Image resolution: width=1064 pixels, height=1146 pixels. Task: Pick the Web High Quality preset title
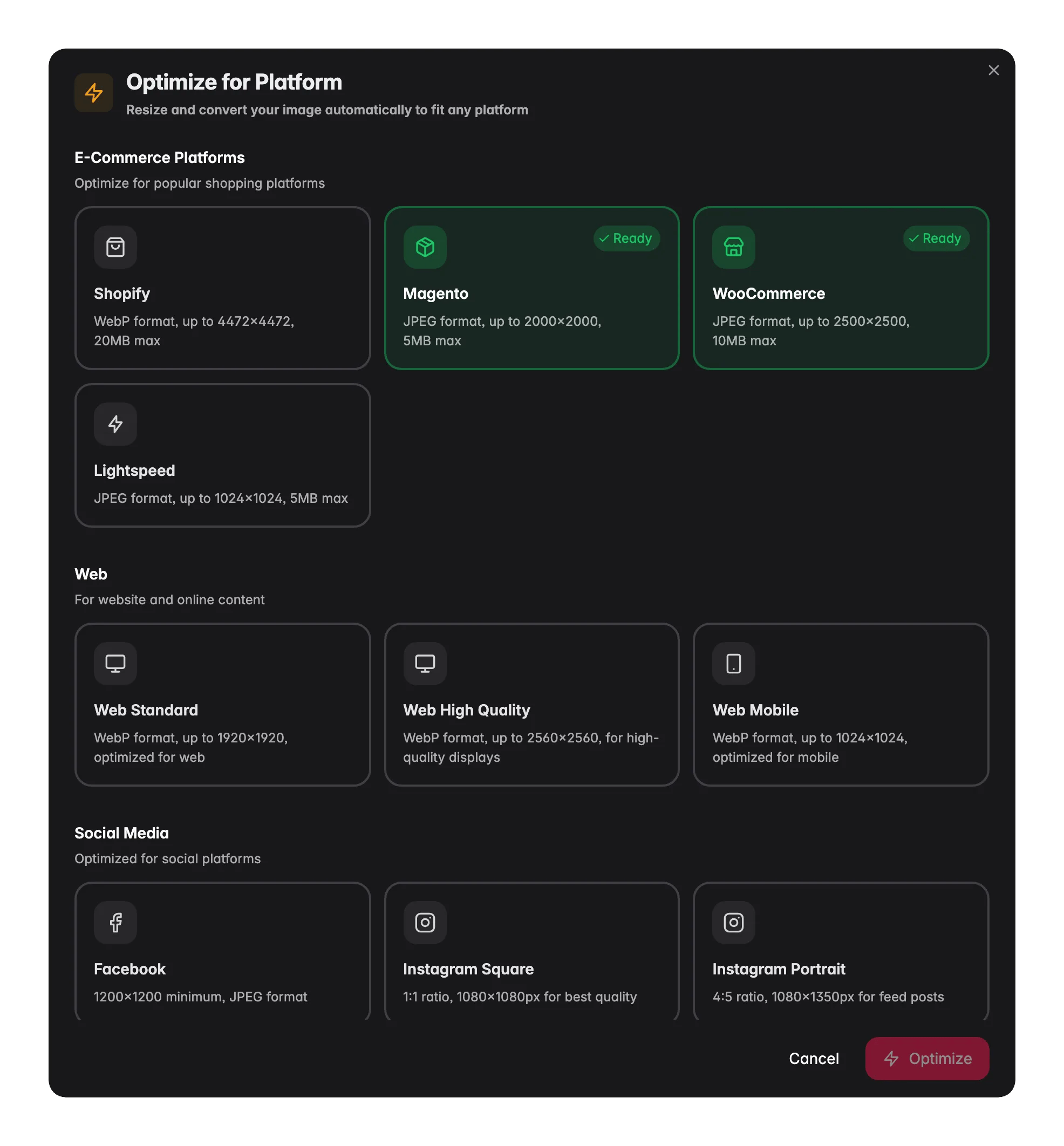[466, 710]
